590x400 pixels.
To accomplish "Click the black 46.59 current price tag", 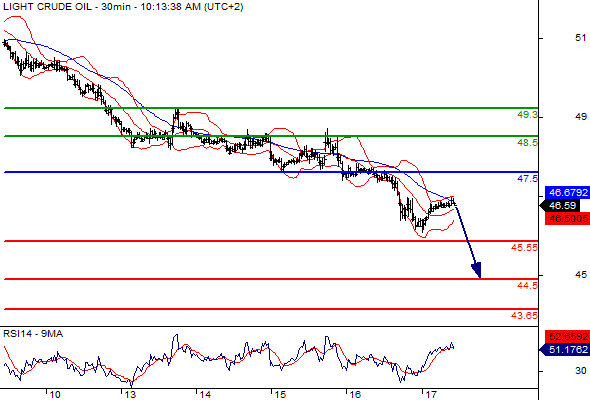I will [560, 205].
